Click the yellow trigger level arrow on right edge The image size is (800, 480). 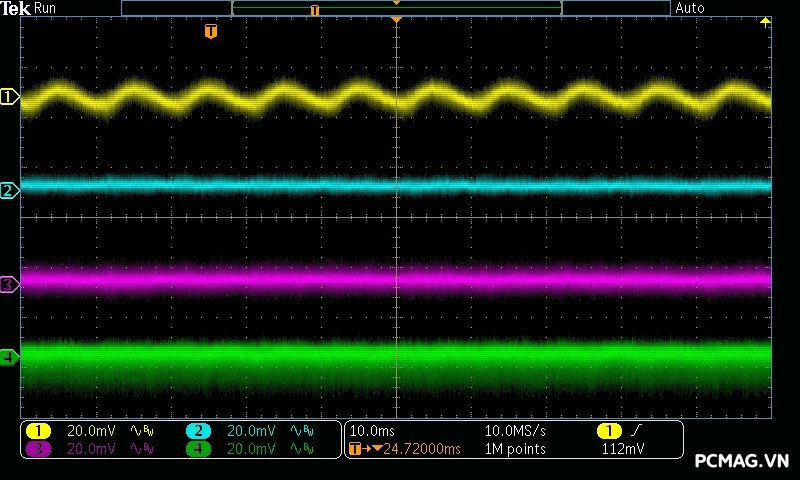coord(766,22)
